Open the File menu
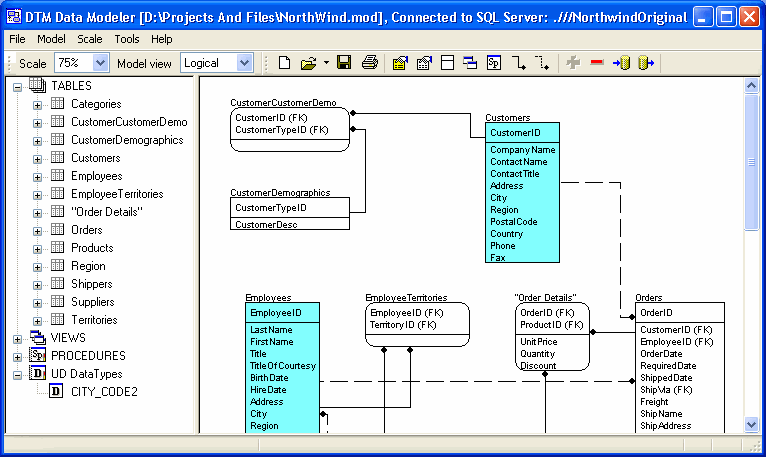766x457 pixels. [x=17, y=39]
